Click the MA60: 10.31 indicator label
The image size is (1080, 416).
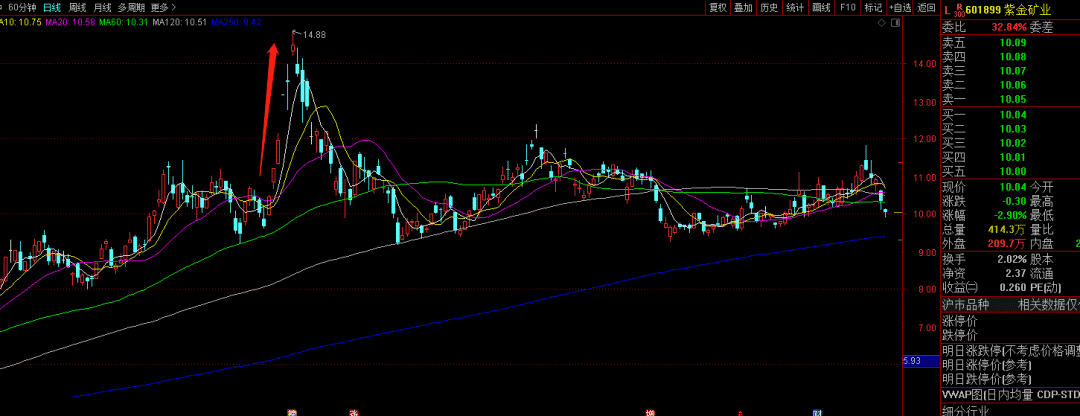pos(124,23)
